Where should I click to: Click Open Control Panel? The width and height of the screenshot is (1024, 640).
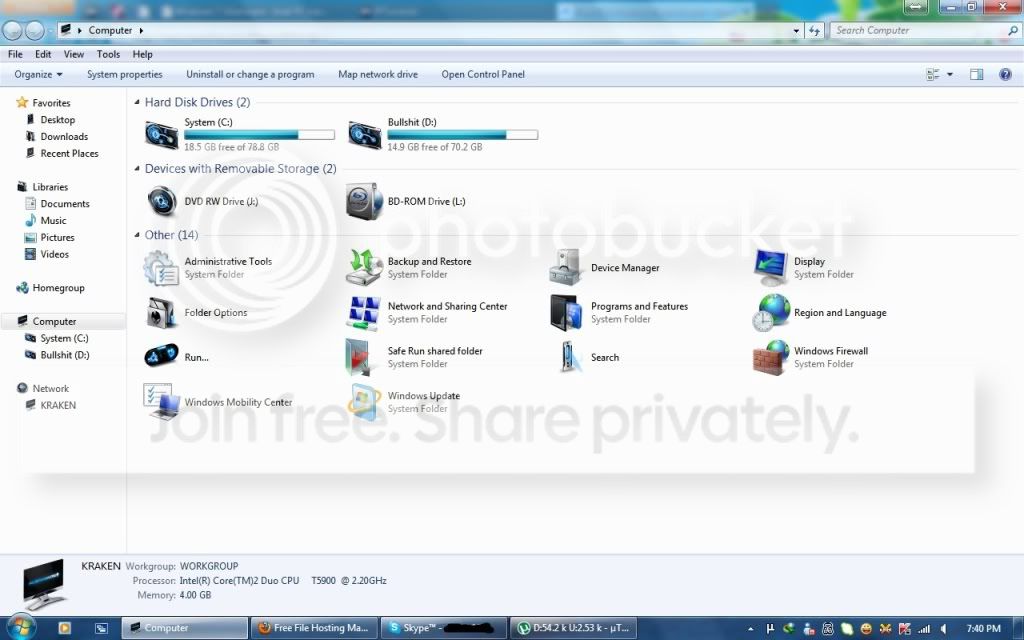coord(483,74)
